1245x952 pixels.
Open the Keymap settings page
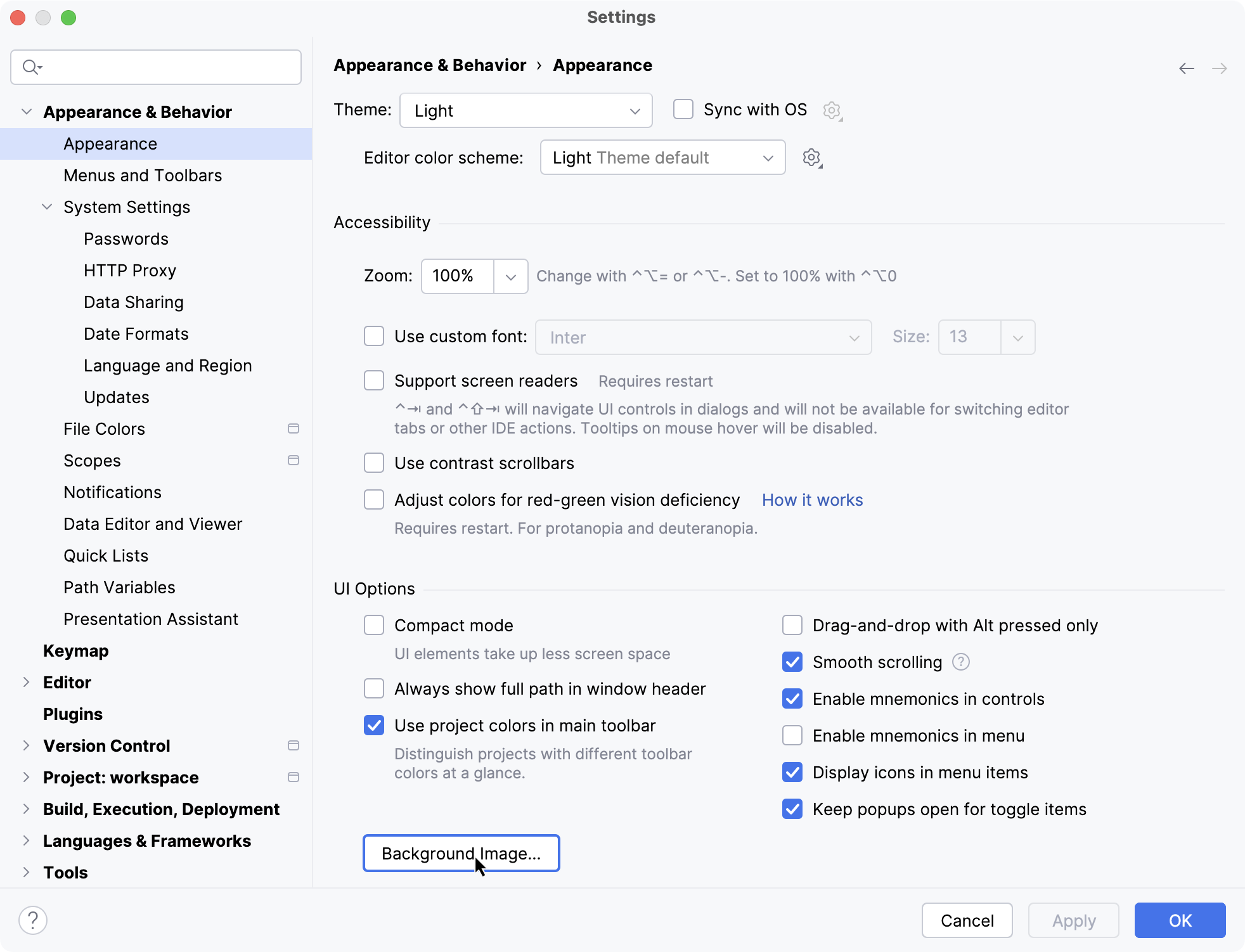pyautogui.click(x=75, y=651)
